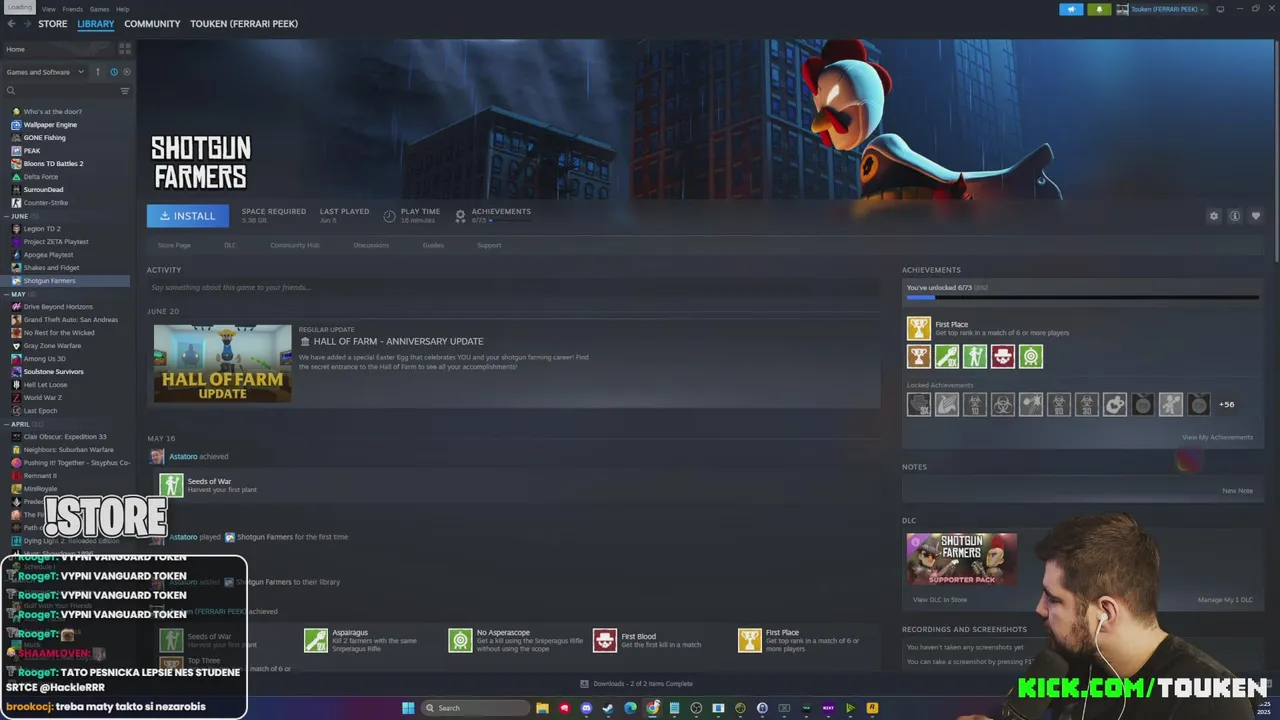Show game info icon
This screenshot has width=1280, height=720.
pos(1235,216)
